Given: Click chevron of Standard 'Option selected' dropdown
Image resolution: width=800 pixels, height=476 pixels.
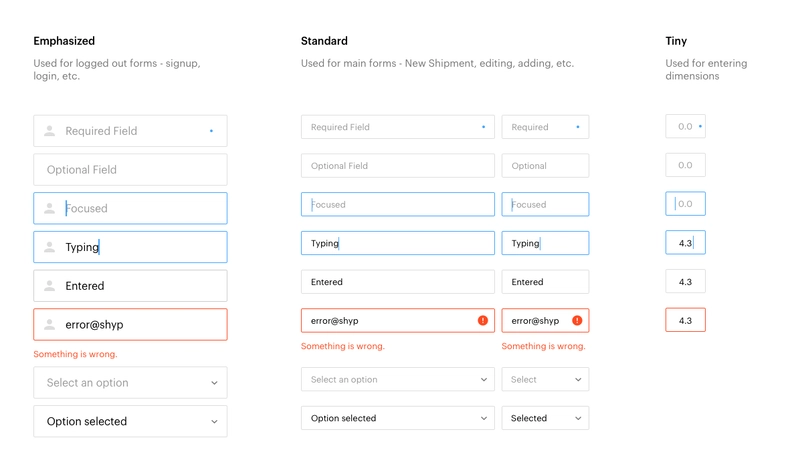Looking at the screenshot, I should coord(484,418).
